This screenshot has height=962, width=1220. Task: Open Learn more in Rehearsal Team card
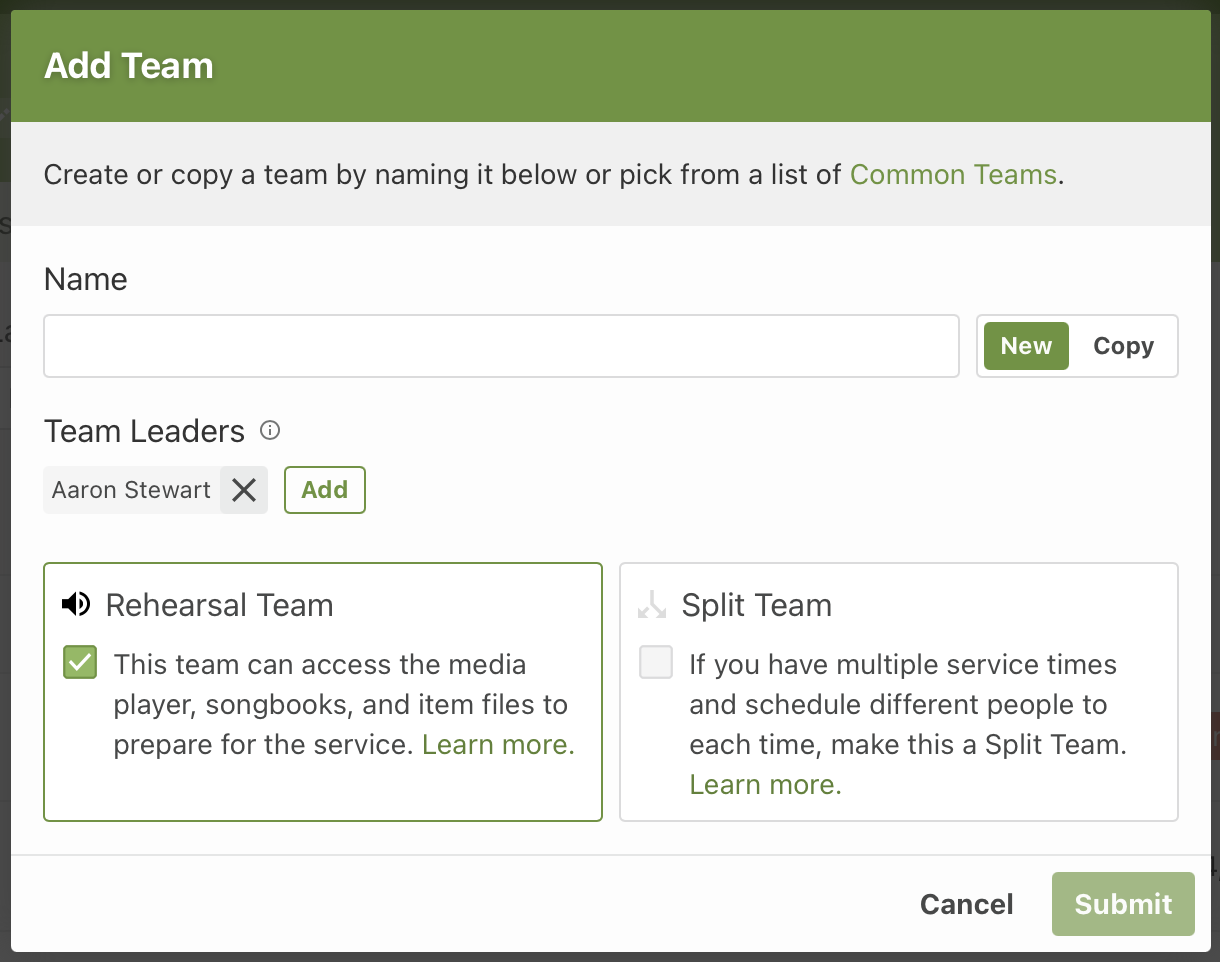pyautogui.click(x=498, y=744)
